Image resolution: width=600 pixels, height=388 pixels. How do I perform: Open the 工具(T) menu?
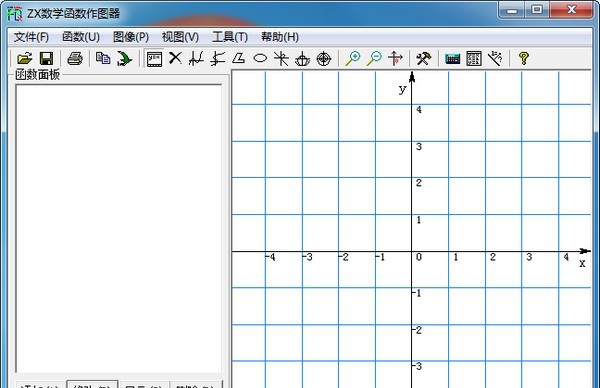coord(230,37)
